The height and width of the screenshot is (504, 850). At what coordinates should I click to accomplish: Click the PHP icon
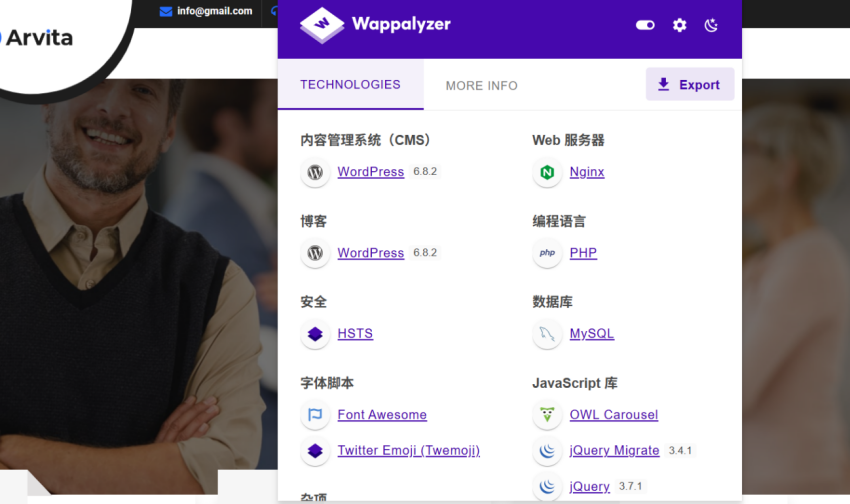coord(547,253)
